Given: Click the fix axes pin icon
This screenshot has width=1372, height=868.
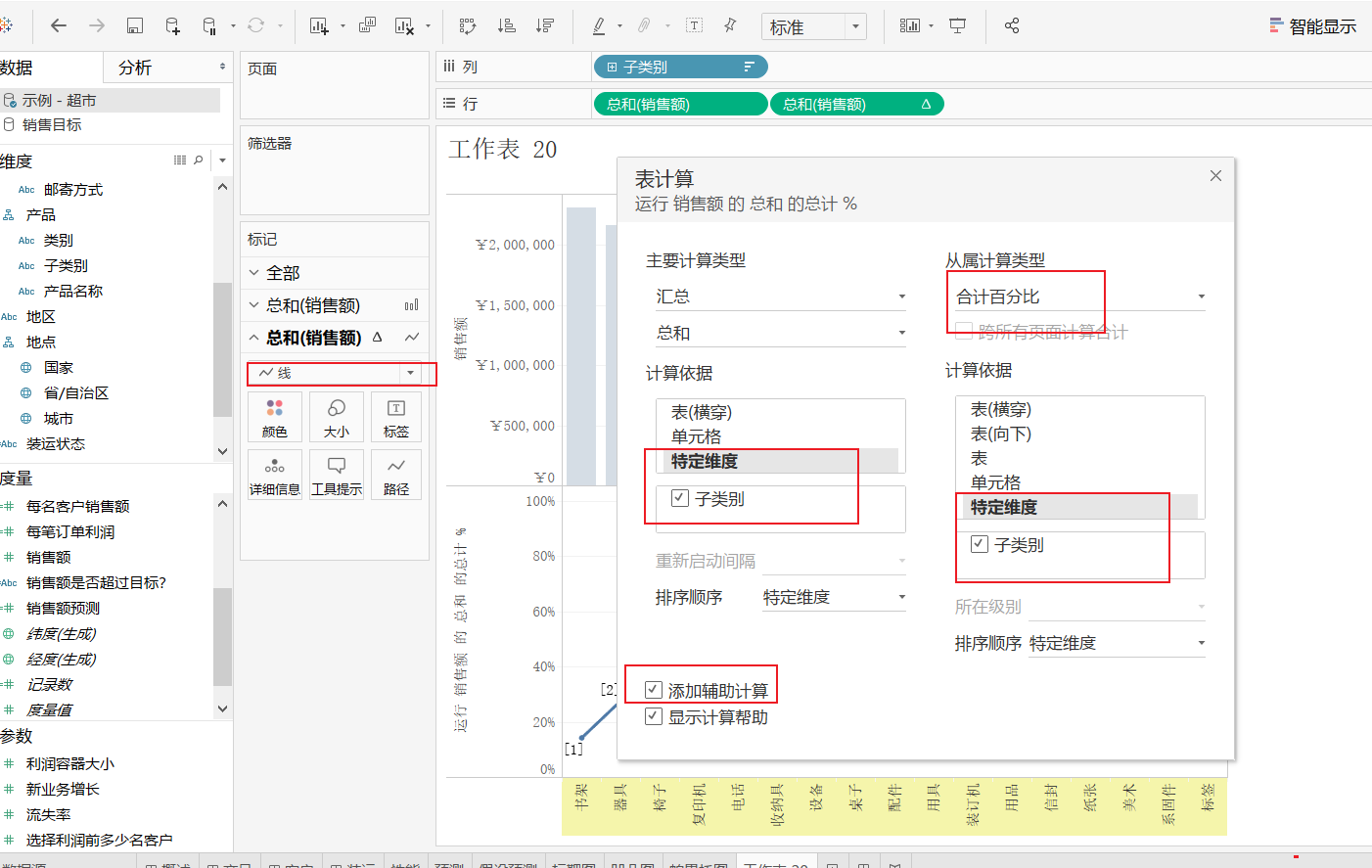Looking at the screenshot, I should tap(730, 25).
